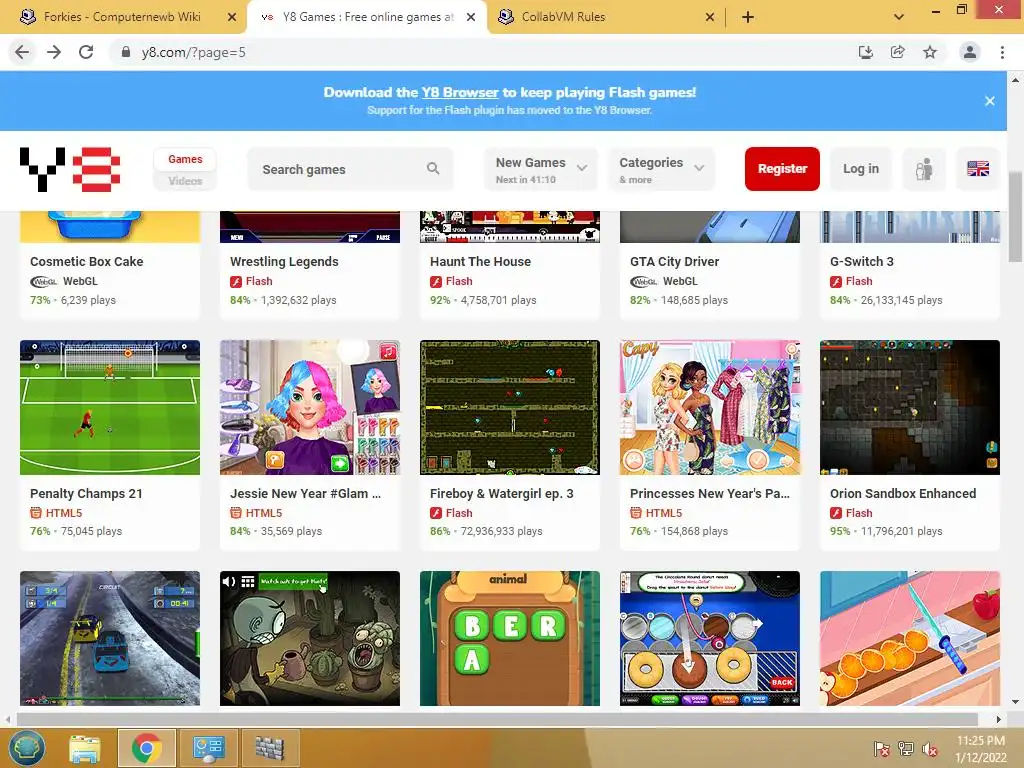Bookmark this page with the star

tap(930, 52)
